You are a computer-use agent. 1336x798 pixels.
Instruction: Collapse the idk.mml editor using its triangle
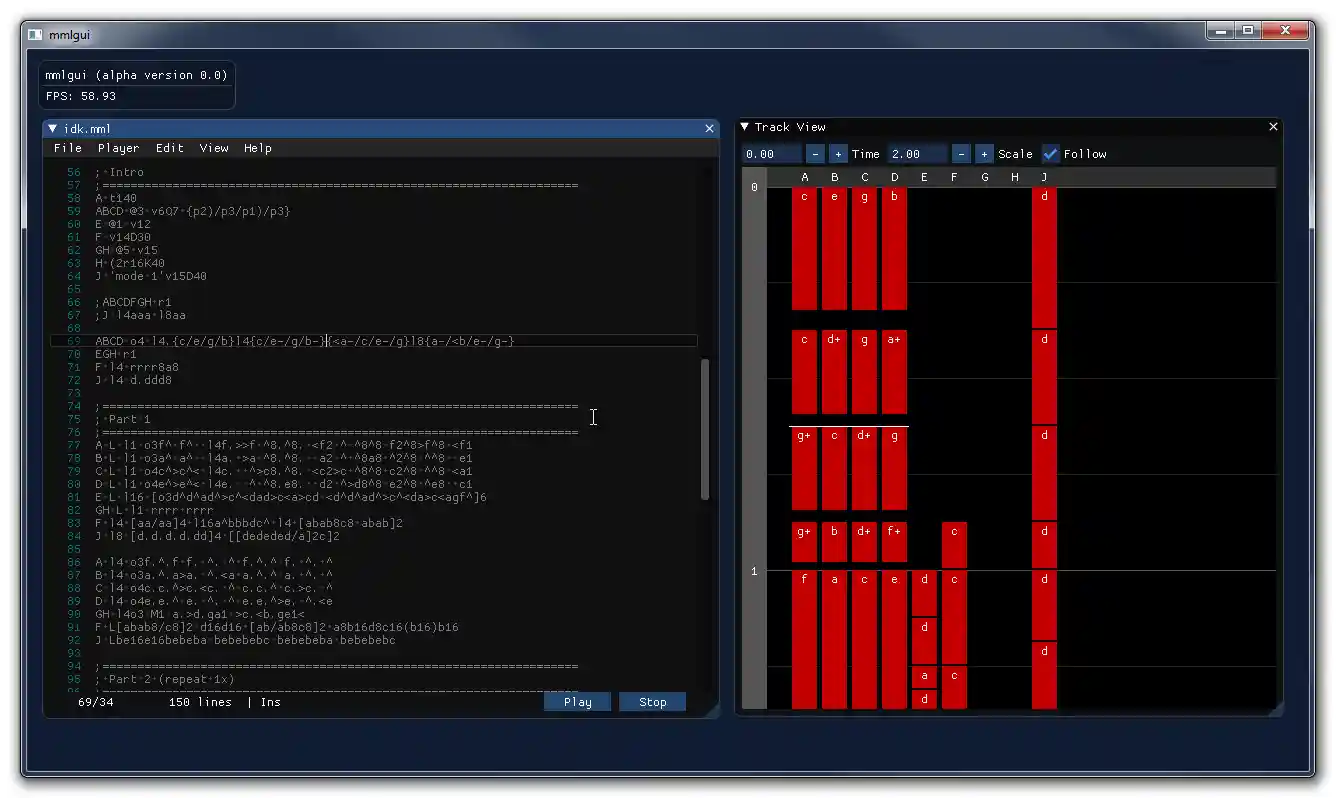point(52,128)
